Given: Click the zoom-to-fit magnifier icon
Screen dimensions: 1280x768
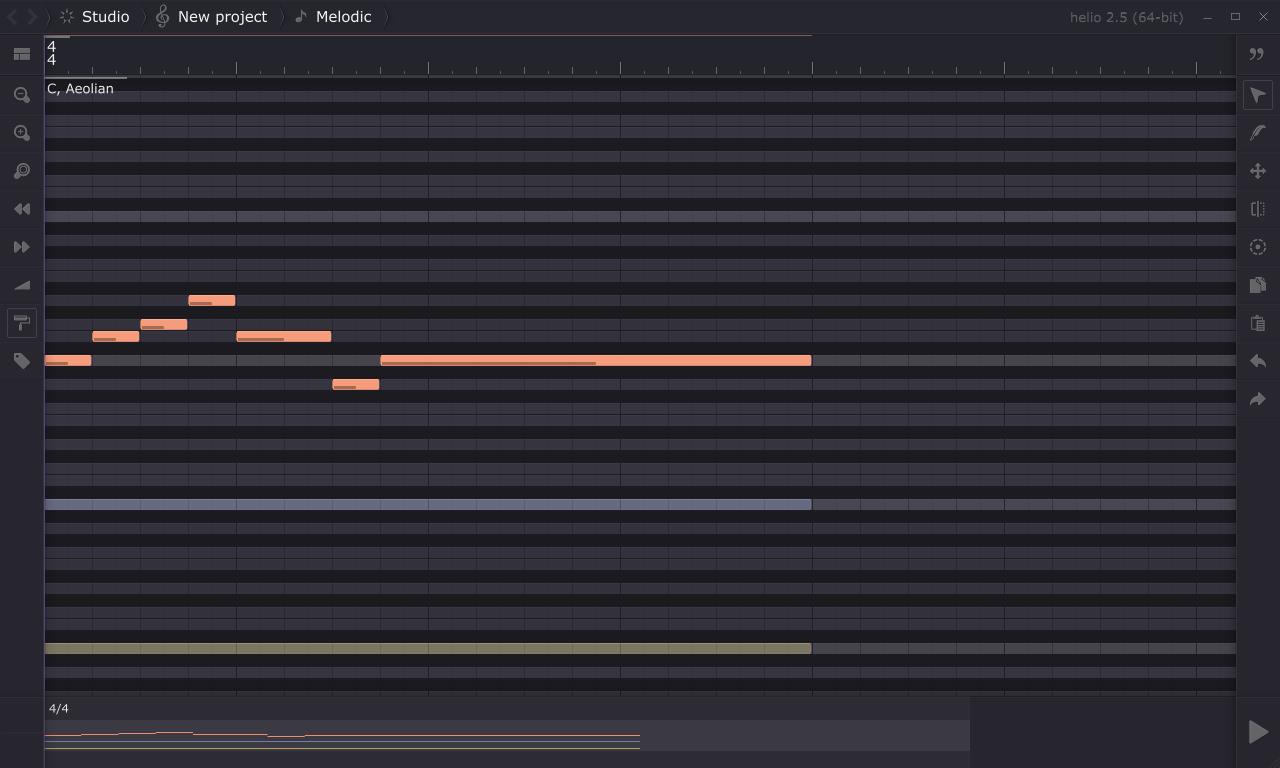Looking at the screenshot, I should pos(21,171).
